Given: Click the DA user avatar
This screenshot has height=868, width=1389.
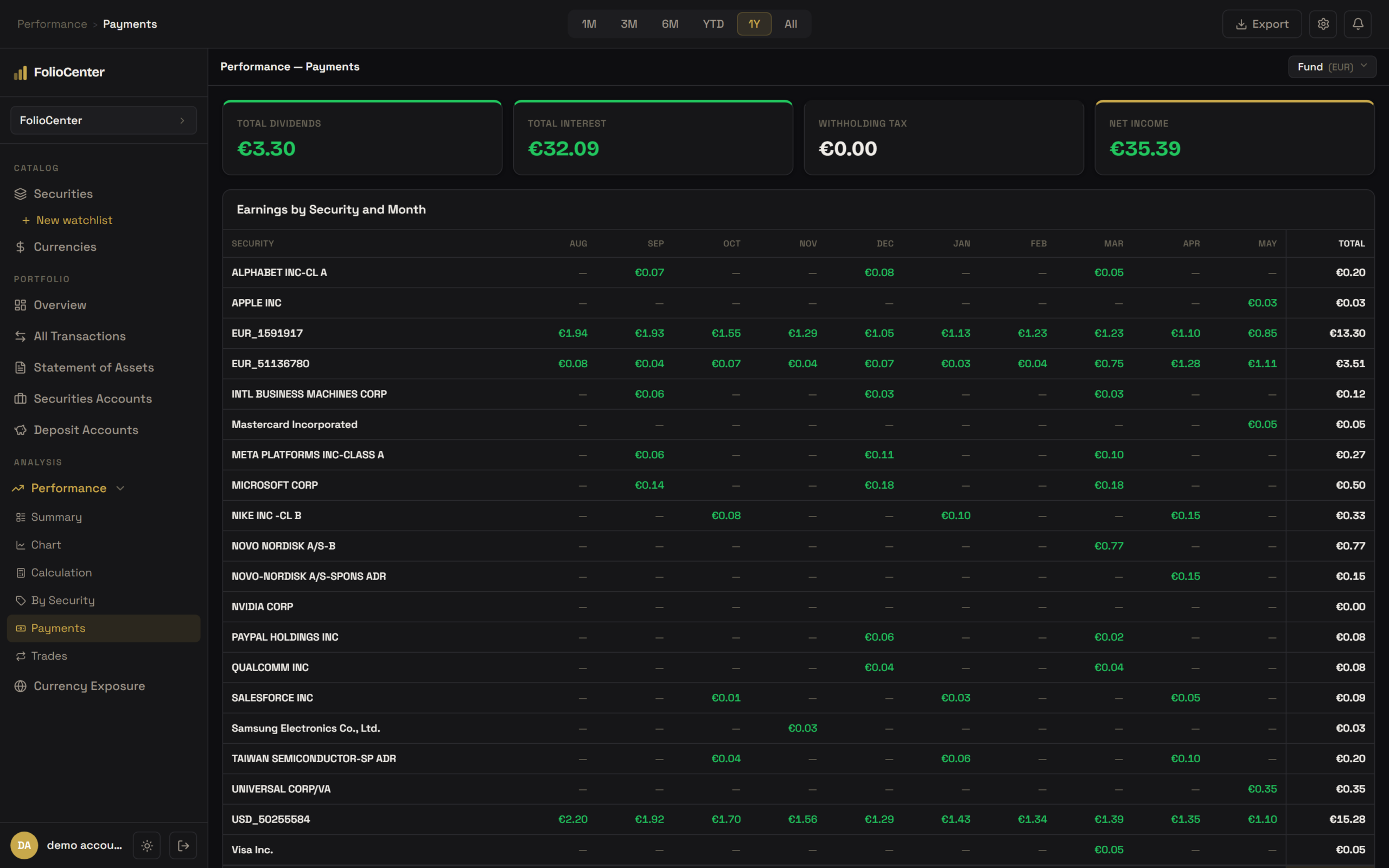Looking at the screenshot, I should 24,846.
